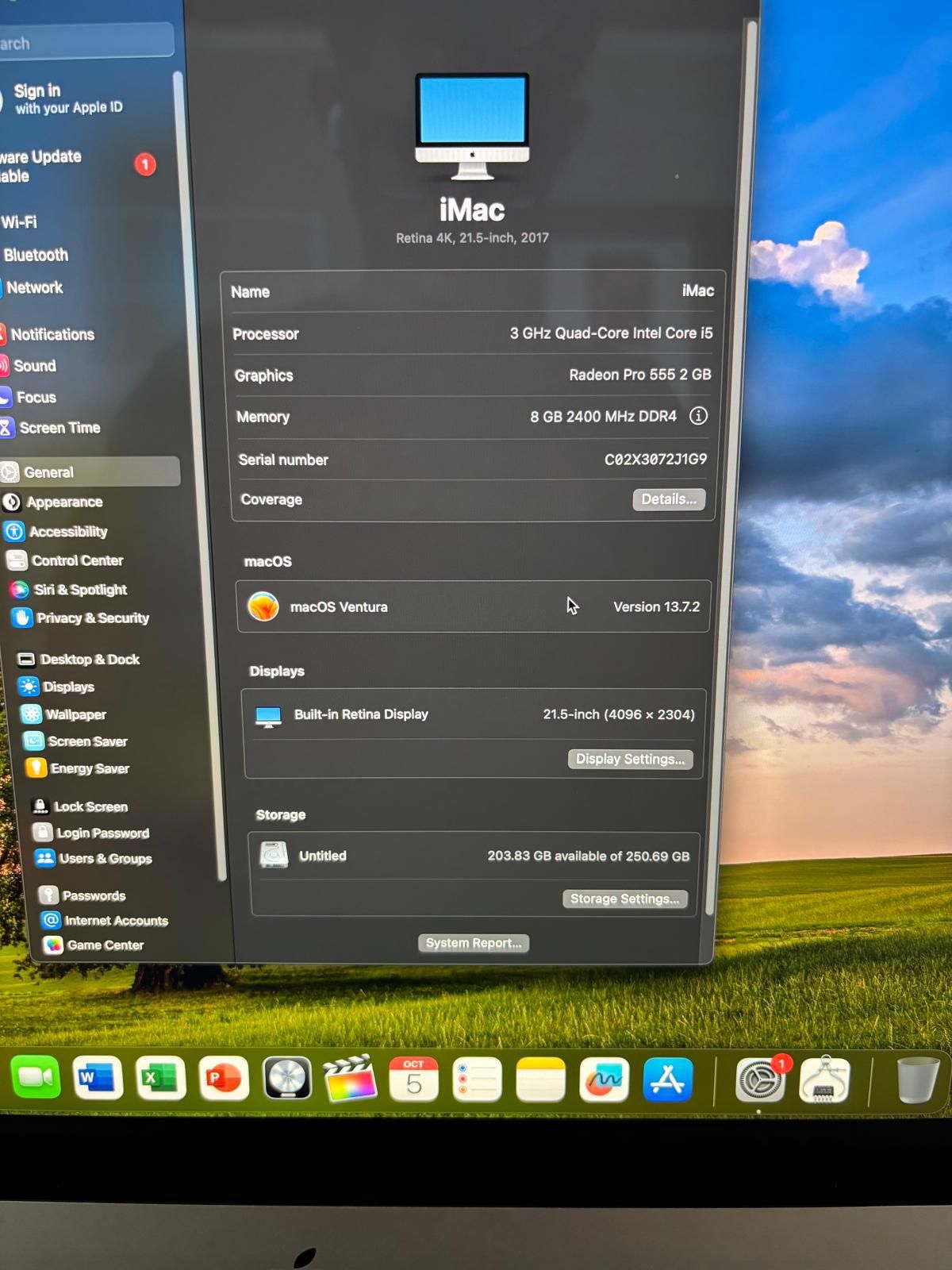Open Reminders from the Dock

point(477,1079)
